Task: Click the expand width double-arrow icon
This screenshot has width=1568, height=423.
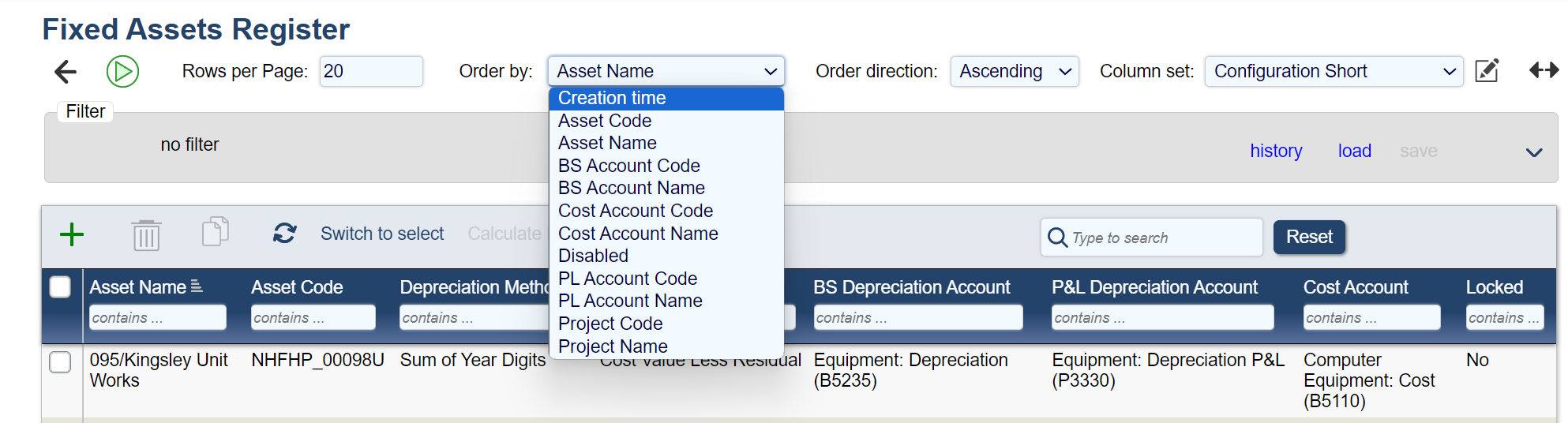Action: (1544, 71)
